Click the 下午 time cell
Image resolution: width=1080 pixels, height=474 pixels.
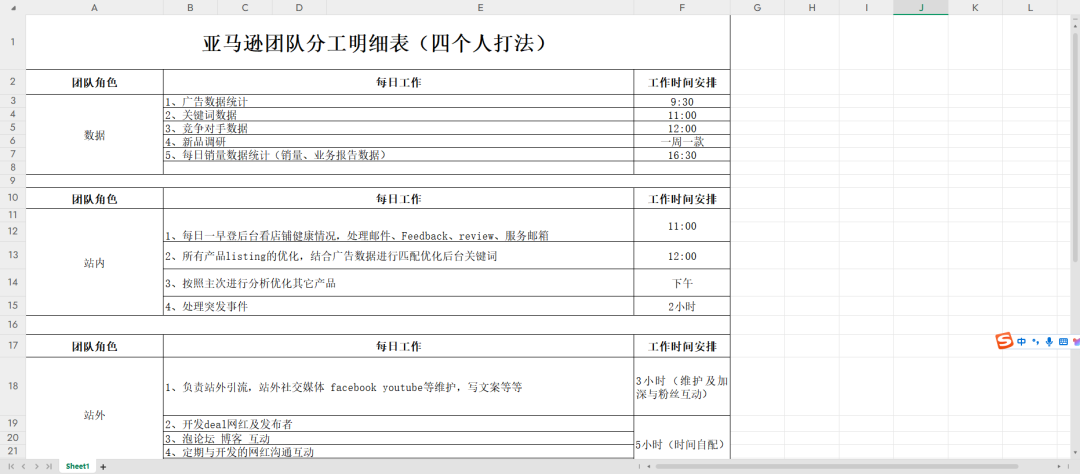click(x=682, y=282)
